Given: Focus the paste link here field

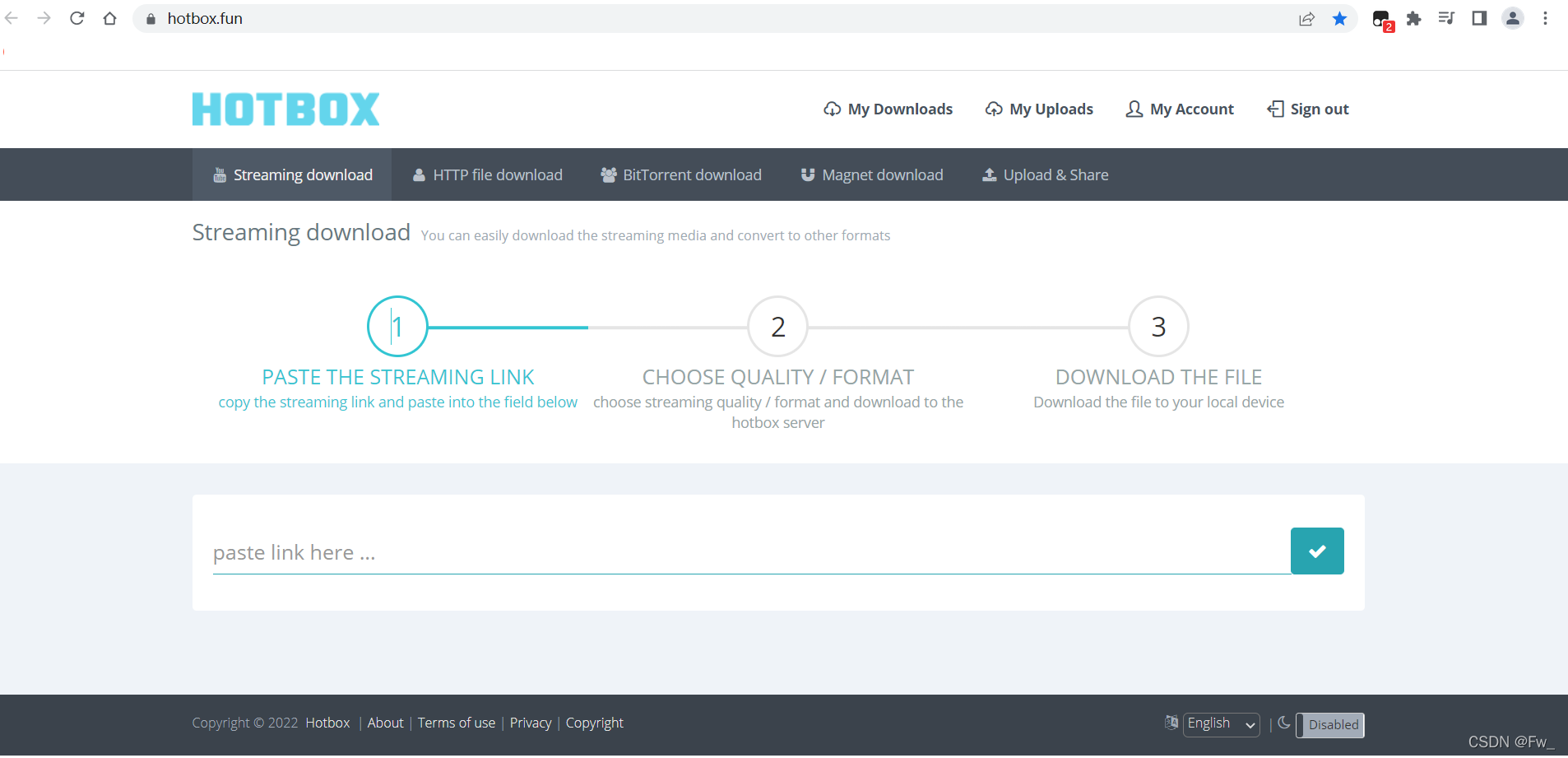Looking at the screenshot, I should tap(751, 552).
